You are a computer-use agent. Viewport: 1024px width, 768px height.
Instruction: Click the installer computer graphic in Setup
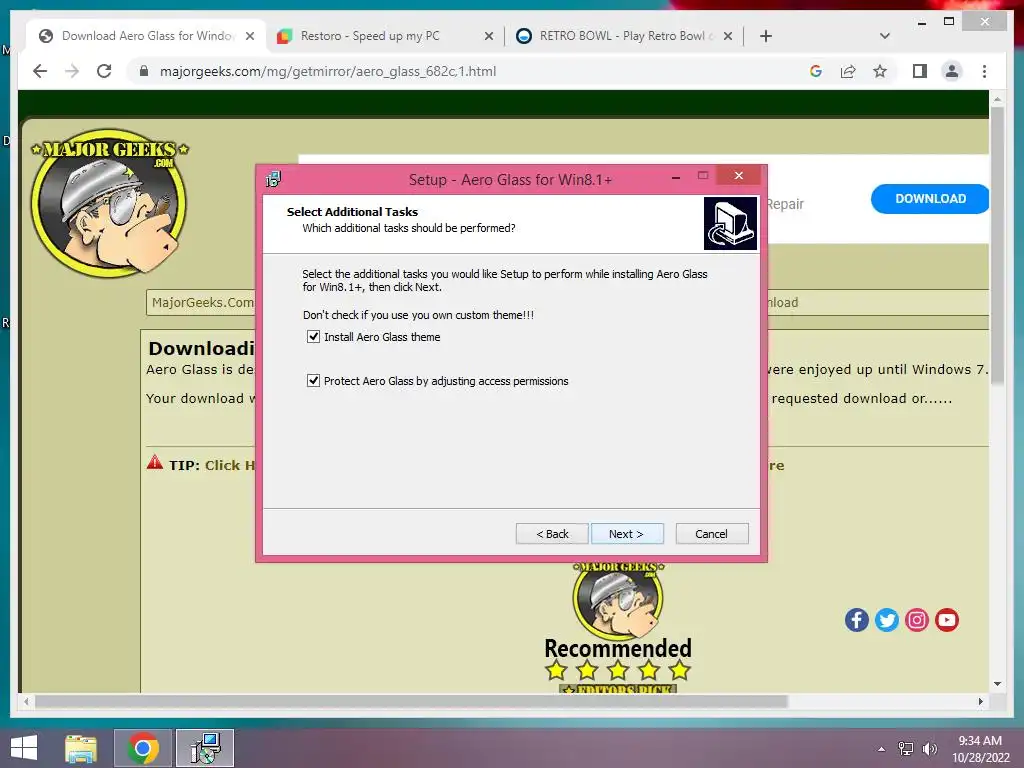pyautogui.click(x=730, y=223)
